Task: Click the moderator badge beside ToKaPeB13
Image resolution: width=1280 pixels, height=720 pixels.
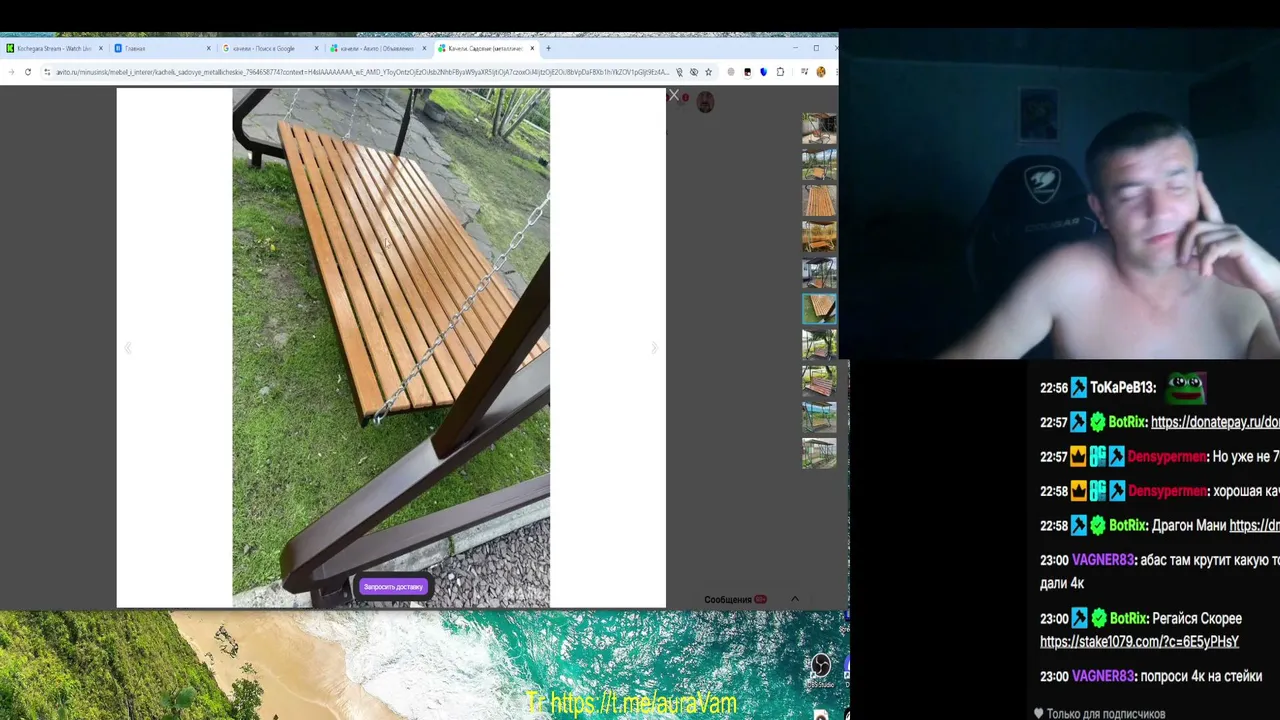Action: 1078,388
